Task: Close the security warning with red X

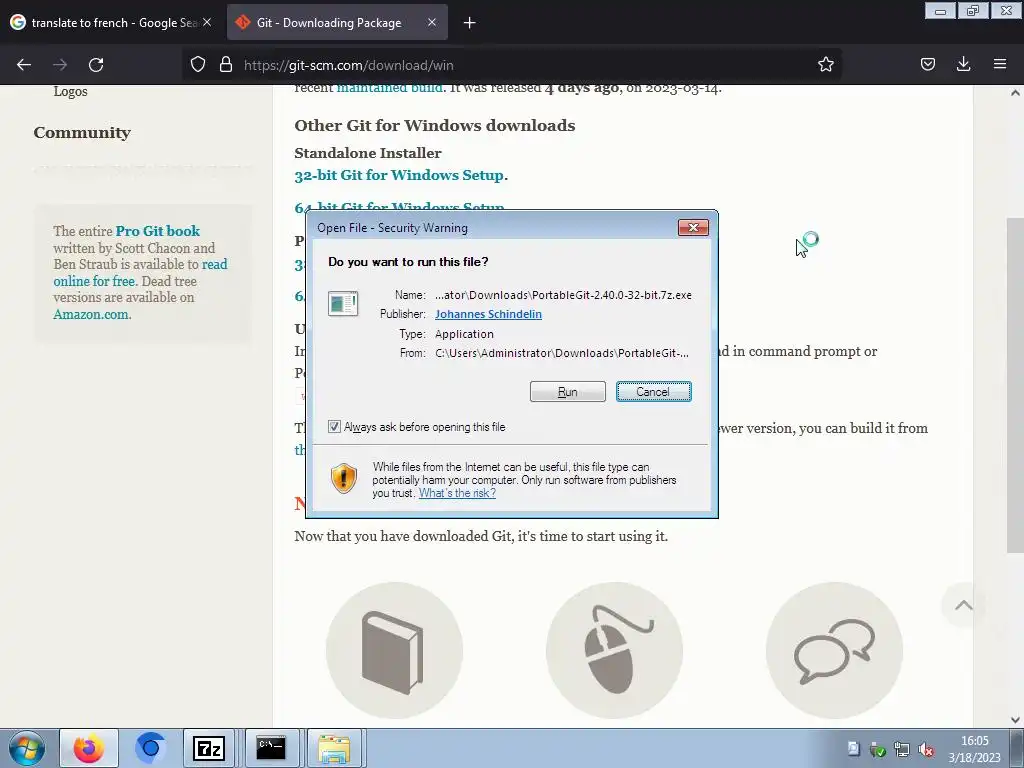Action: coord(693,227)
